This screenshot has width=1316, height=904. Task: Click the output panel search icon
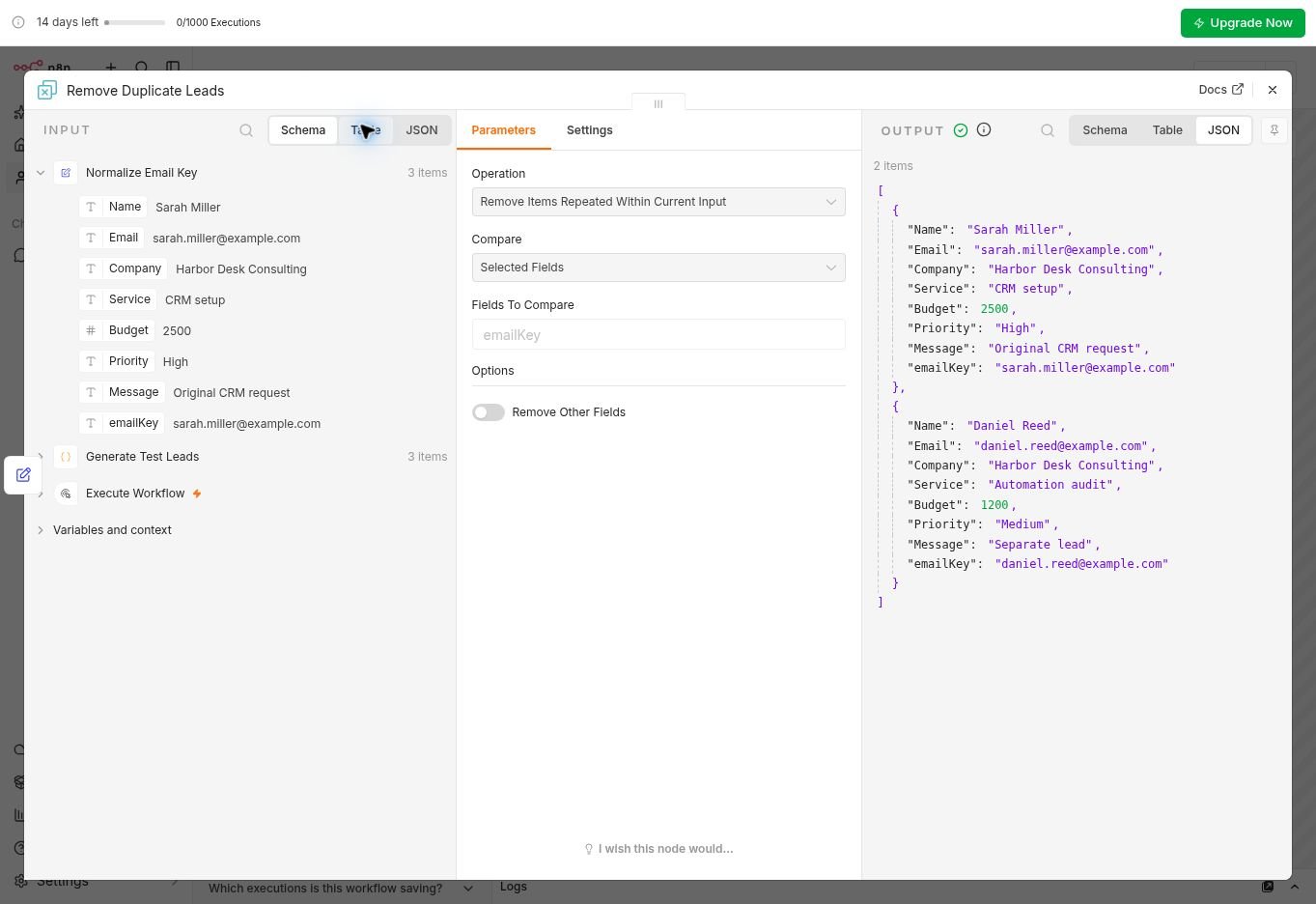tap(1048, 130)
